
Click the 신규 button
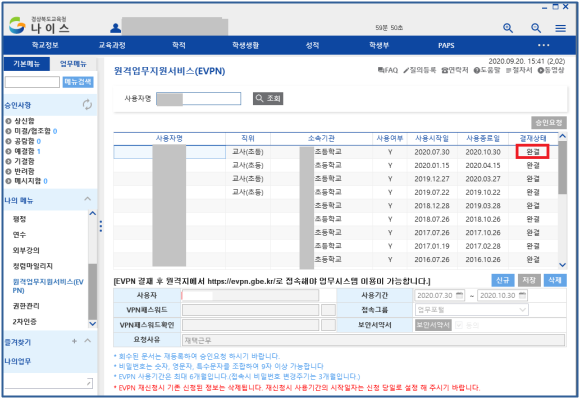(x=503, y=280)
